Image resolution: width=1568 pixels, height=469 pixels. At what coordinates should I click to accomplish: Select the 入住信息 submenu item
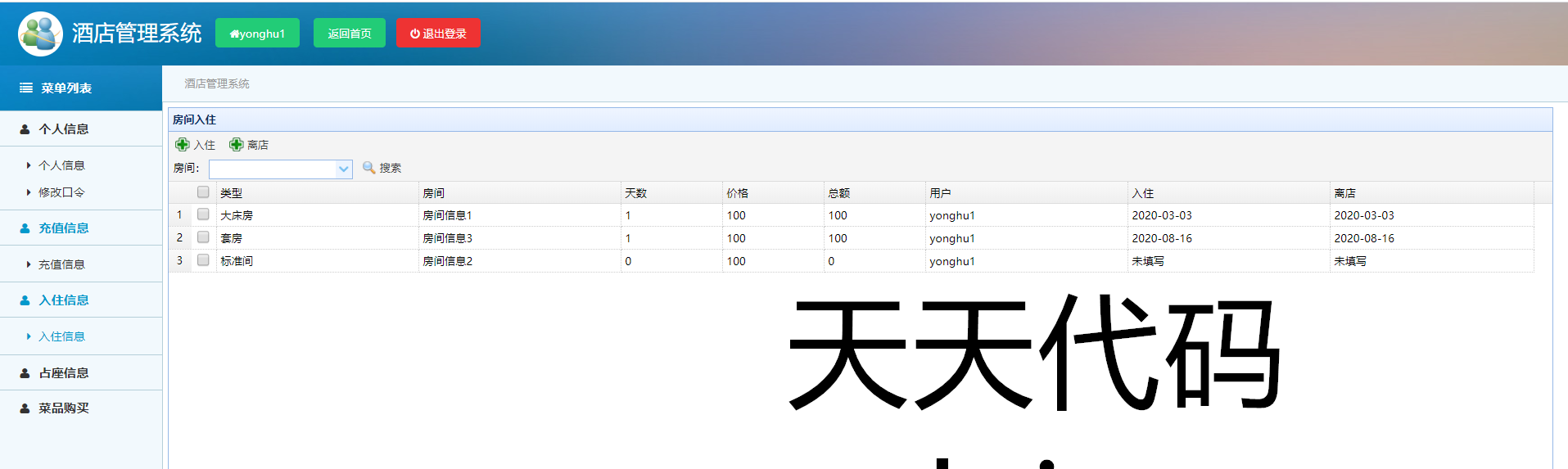point(61,336)
